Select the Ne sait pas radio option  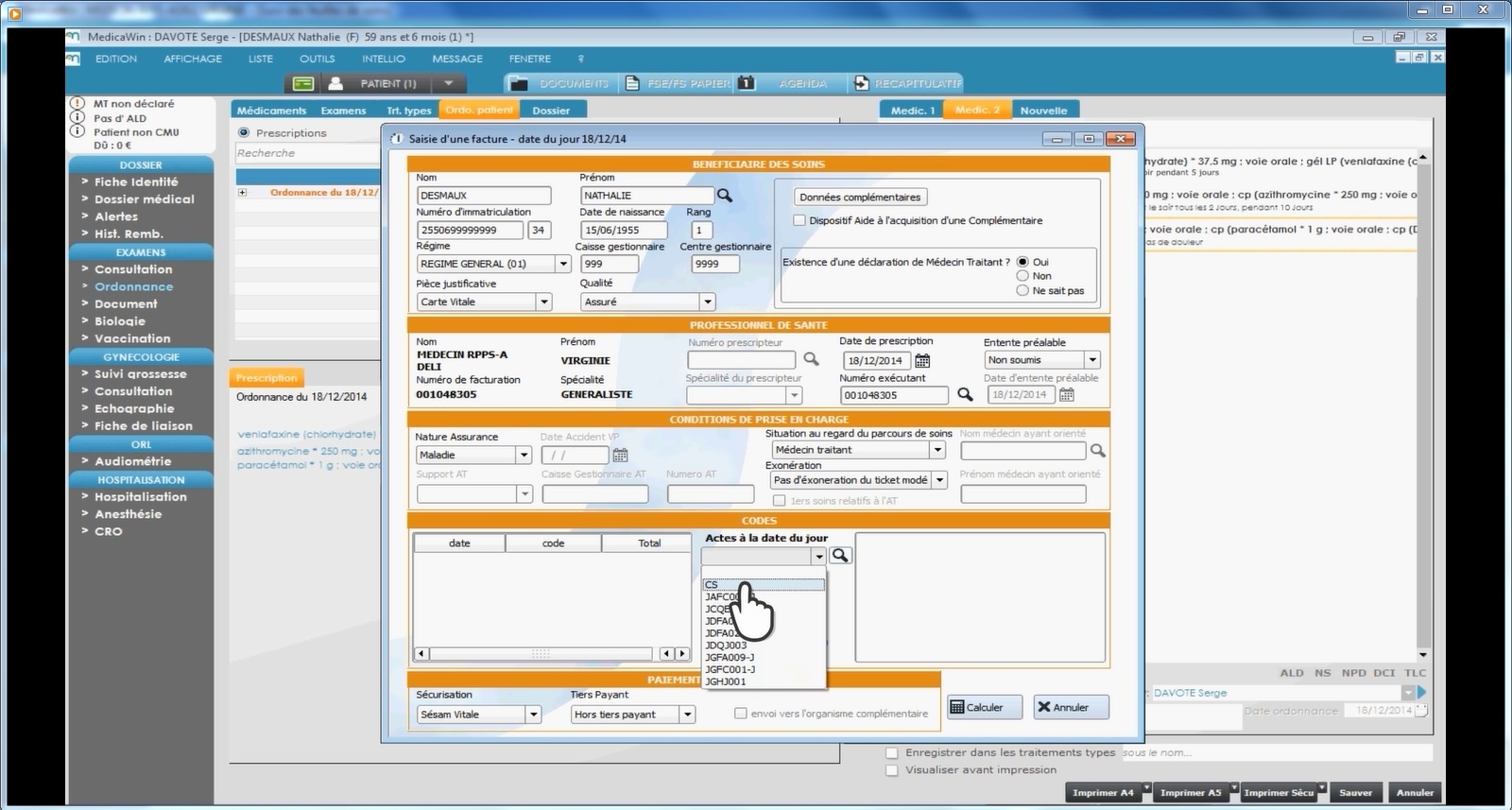(x=1022, y=291)
